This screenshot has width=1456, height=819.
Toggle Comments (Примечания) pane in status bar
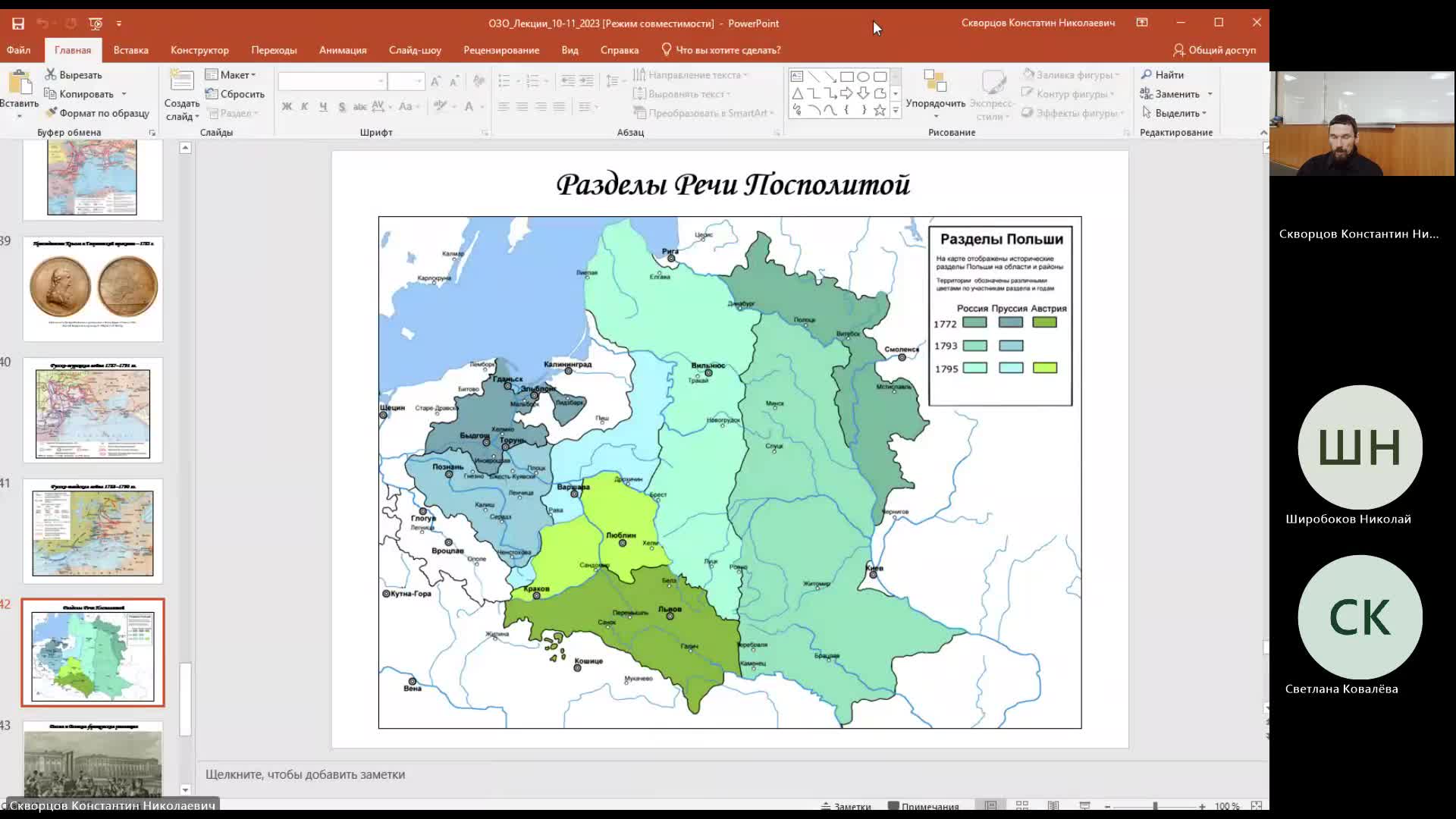924,806
